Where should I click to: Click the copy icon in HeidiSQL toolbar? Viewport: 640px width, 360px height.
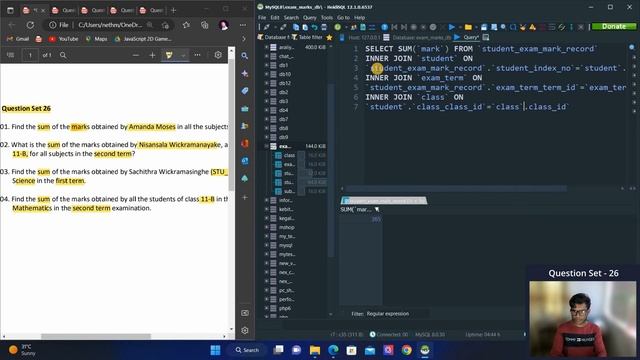296,27
